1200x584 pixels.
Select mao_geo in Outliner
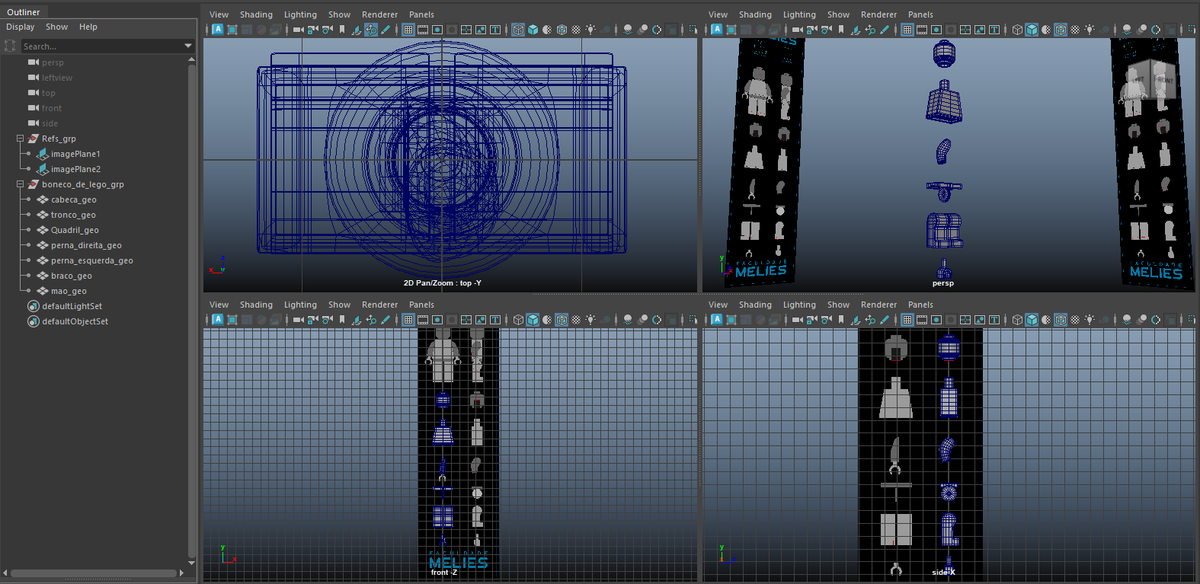pos(69,291)
